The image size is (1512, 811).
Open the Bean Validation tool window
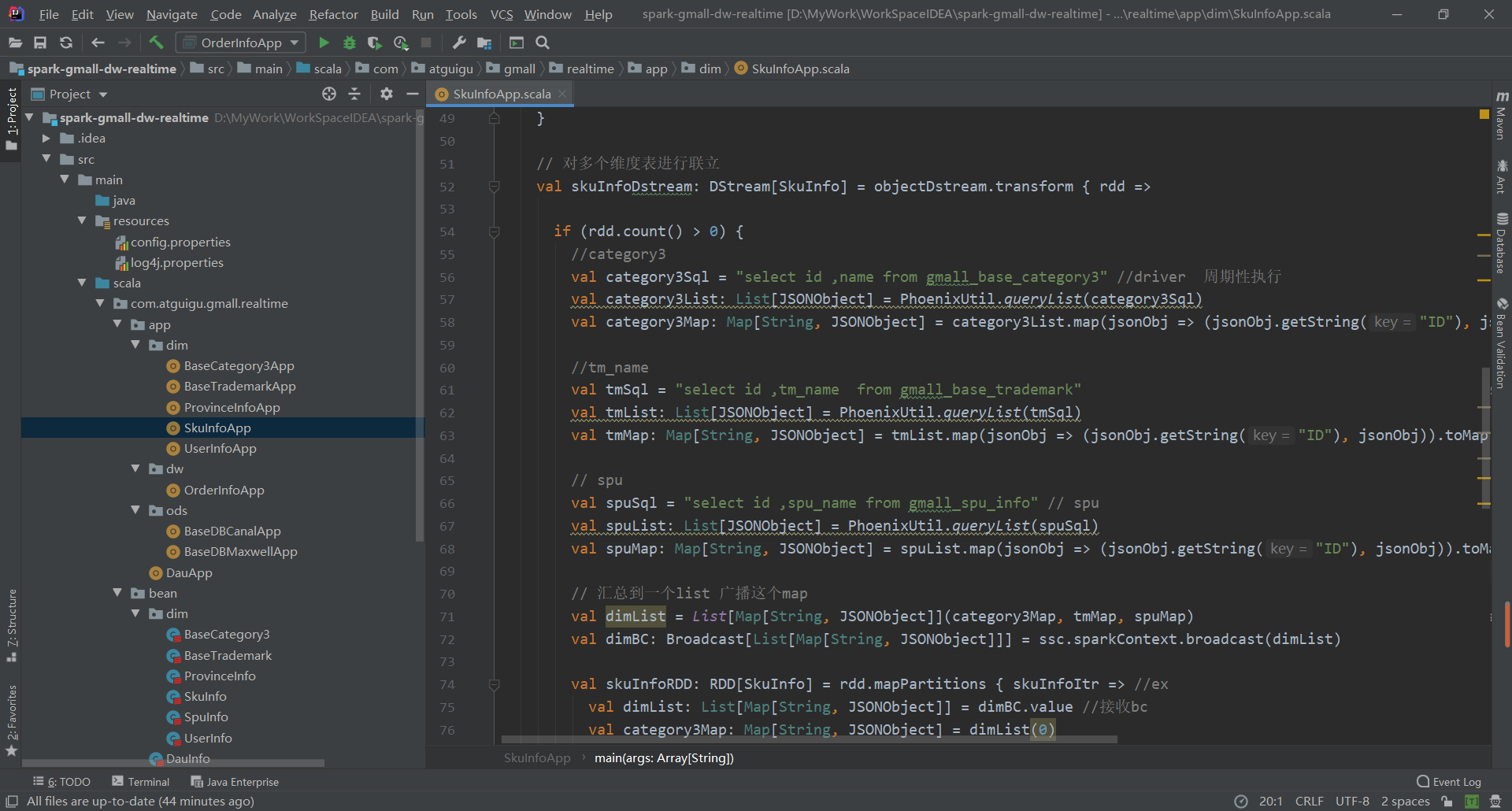tap(1502, 343)
